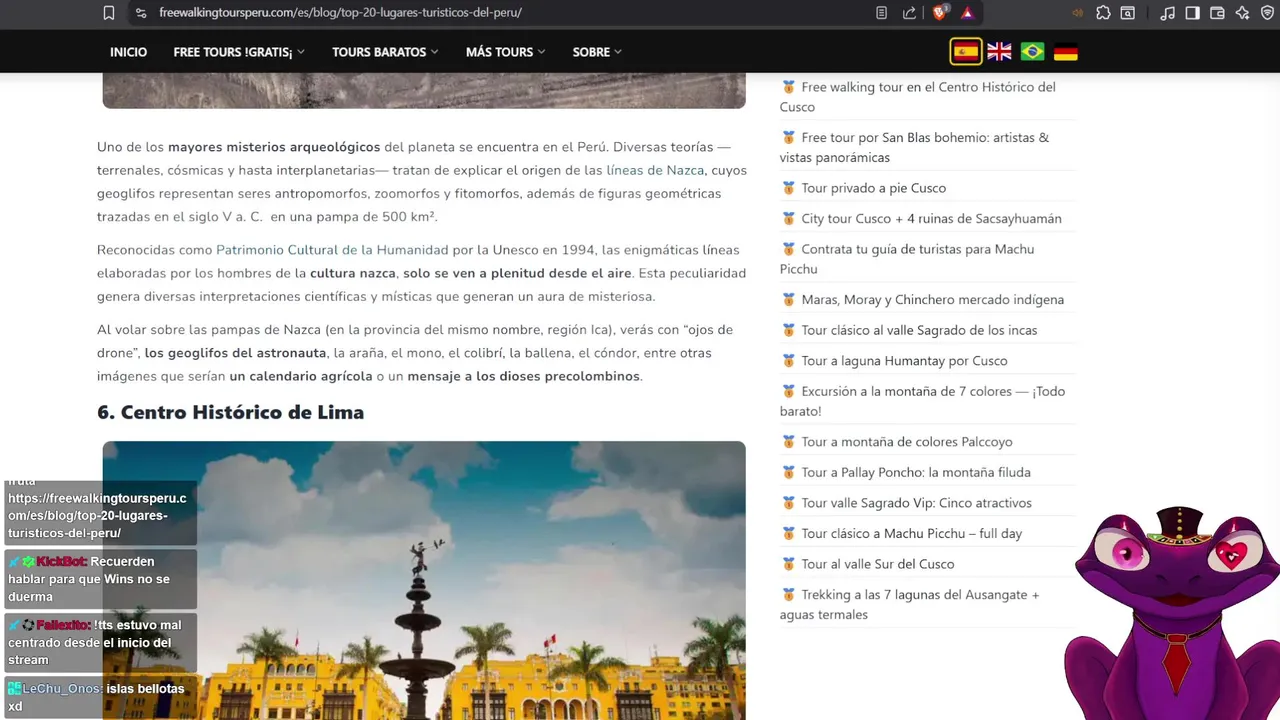Click KickBot chat message in stream overlay
Viewport: 1280px width, 720px height.
click(x=100, y=579)
